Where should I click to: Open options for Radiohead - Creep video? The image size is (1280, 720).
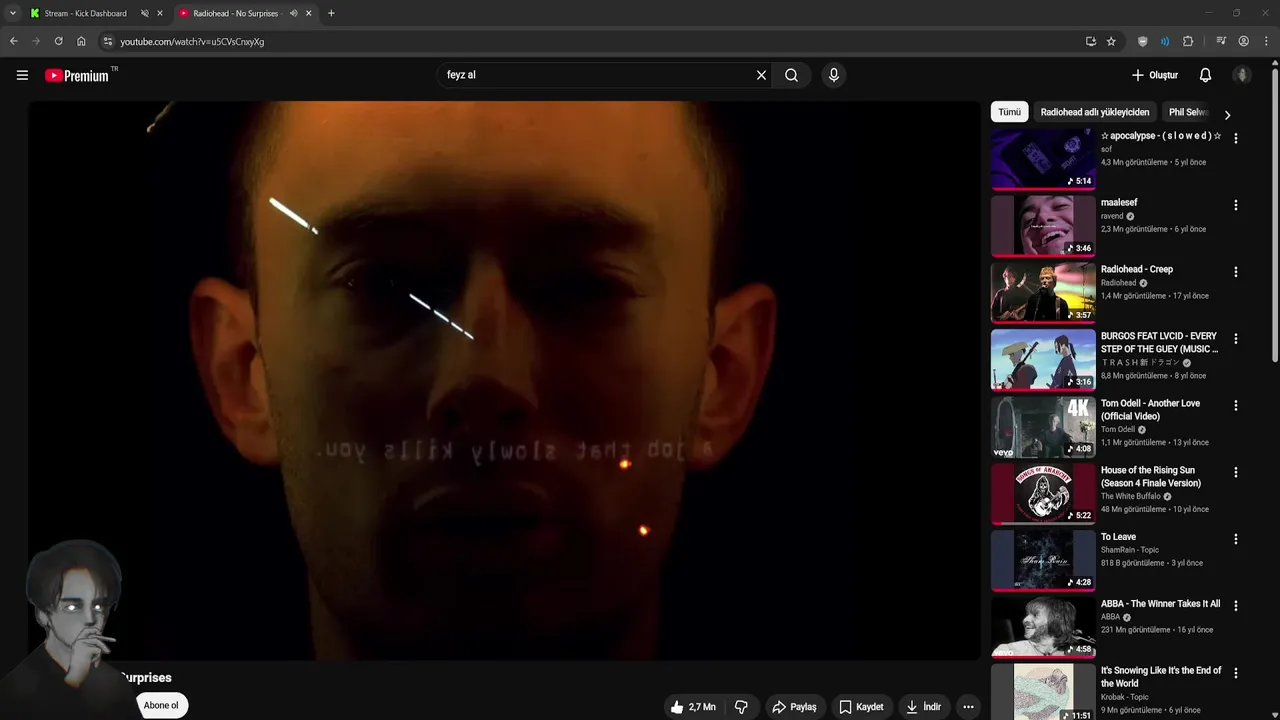tap(1236, 272)
